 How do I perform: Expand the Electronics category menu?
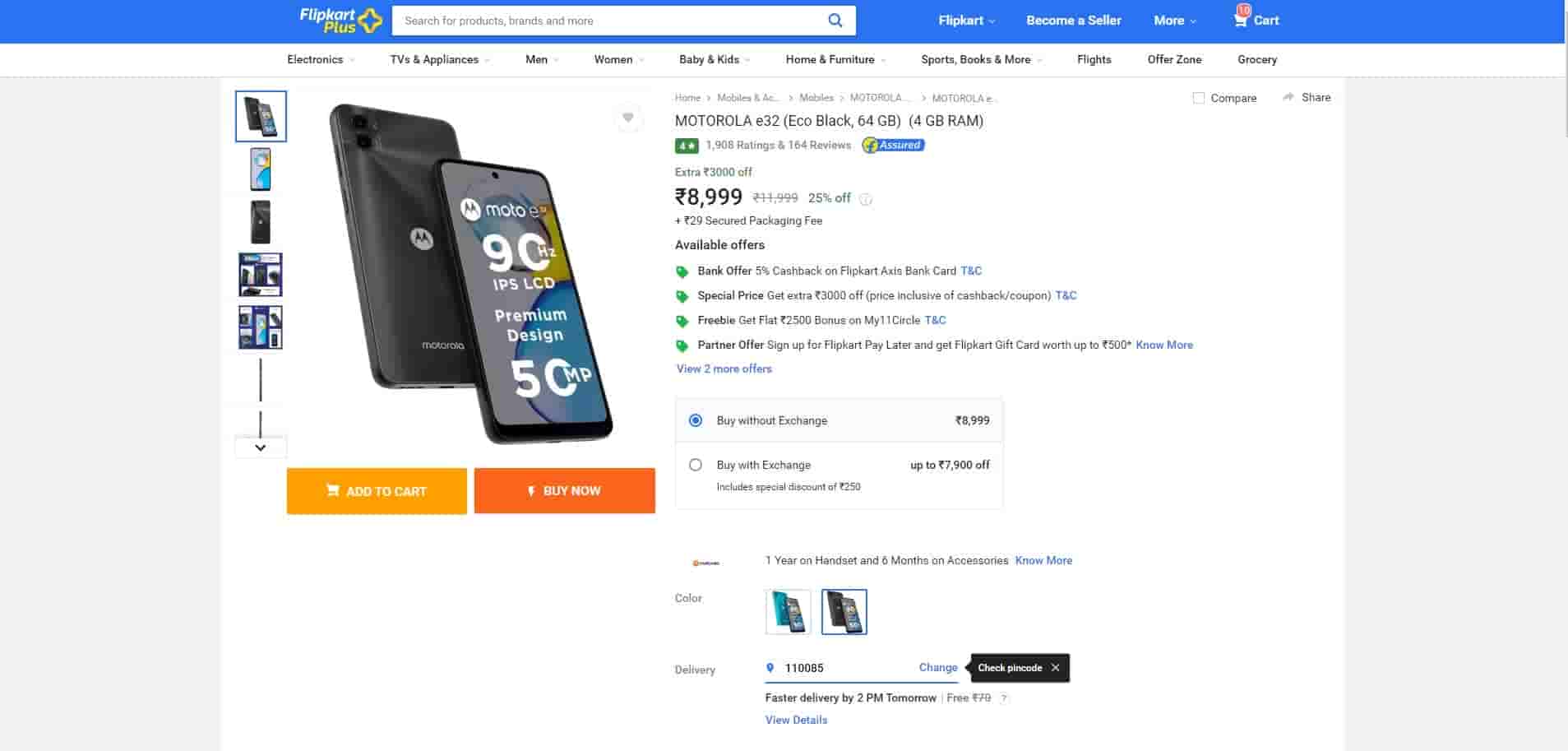320,59
